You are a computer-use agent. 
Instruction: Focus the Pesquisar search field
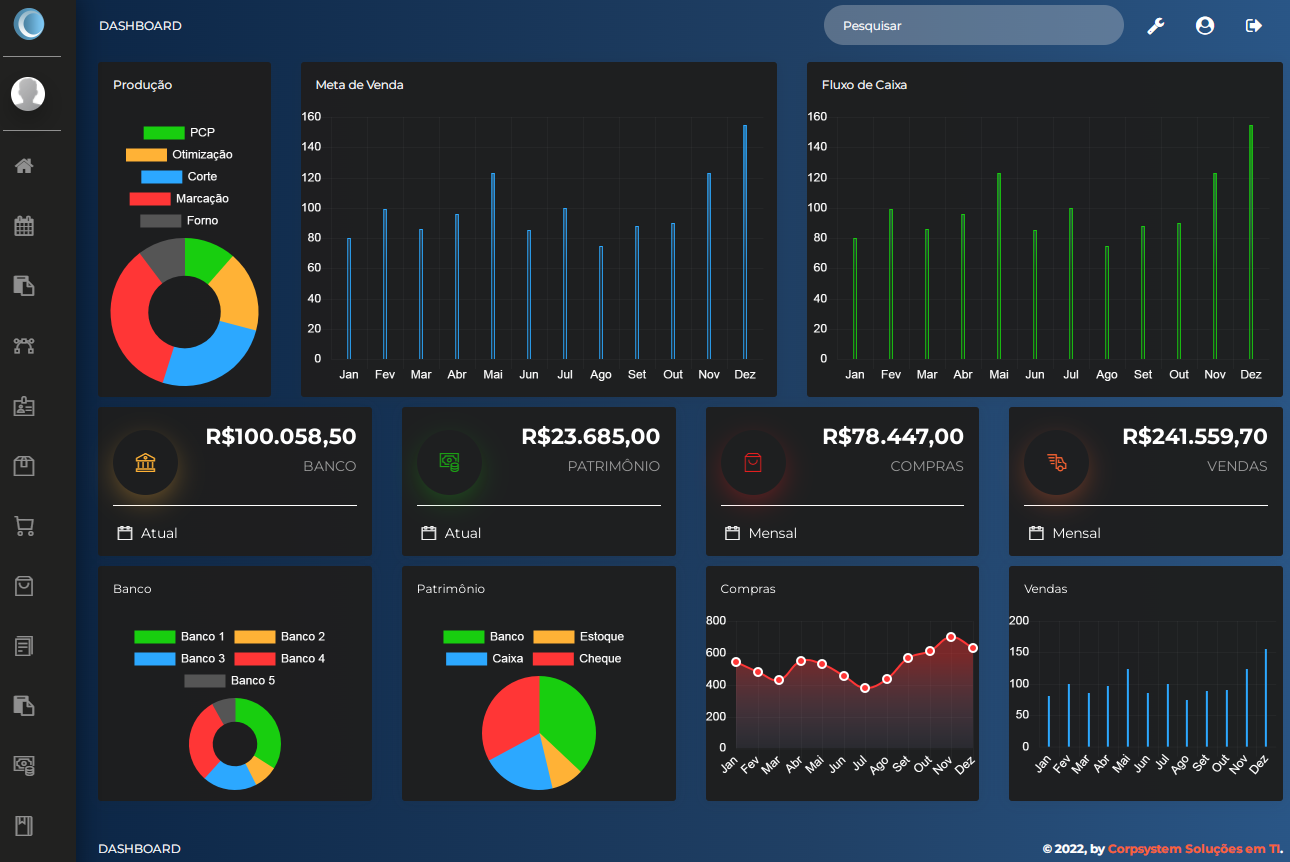(x=973, y=26)
